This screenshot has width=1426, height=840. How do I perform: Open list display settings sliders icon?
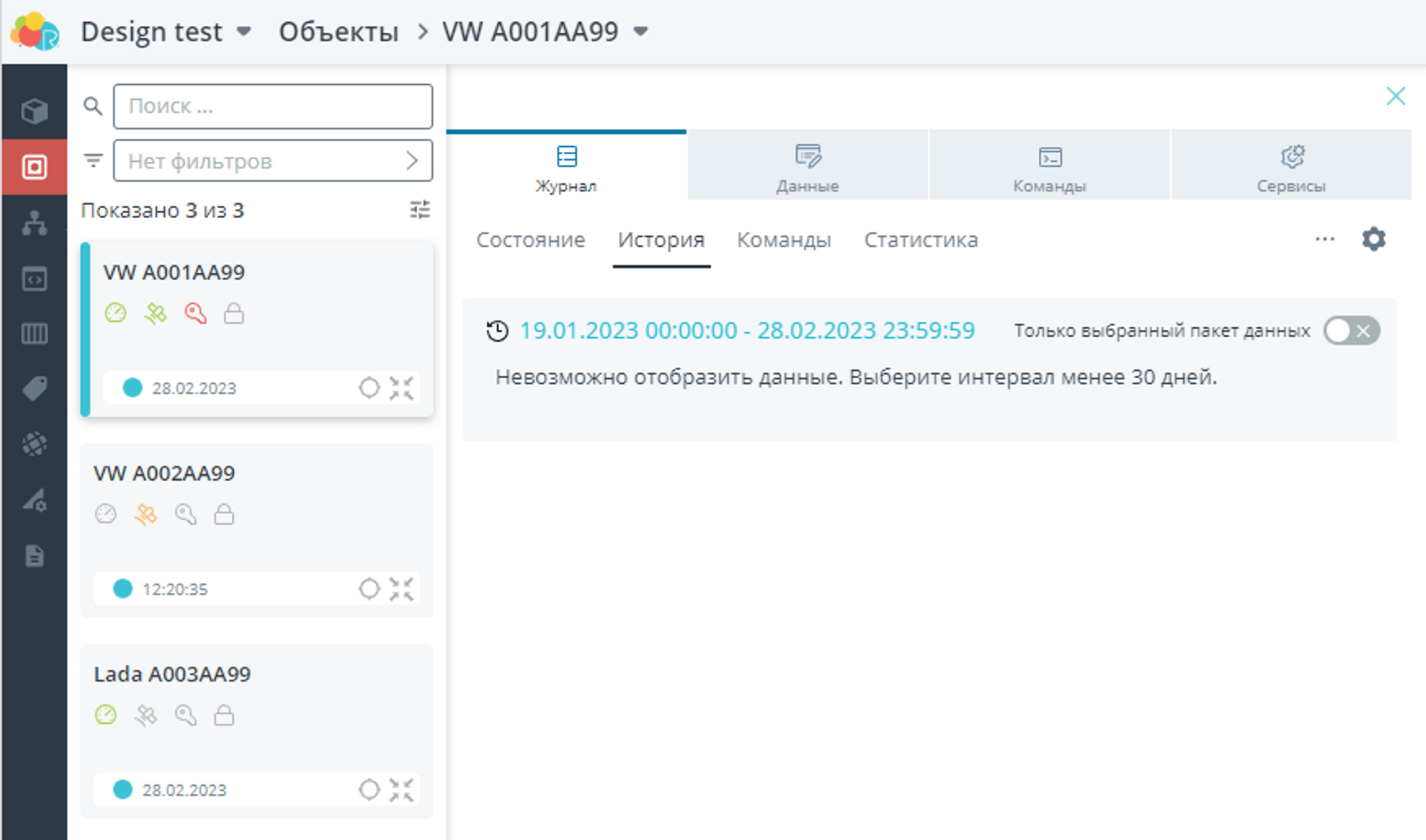pos(420,210)
